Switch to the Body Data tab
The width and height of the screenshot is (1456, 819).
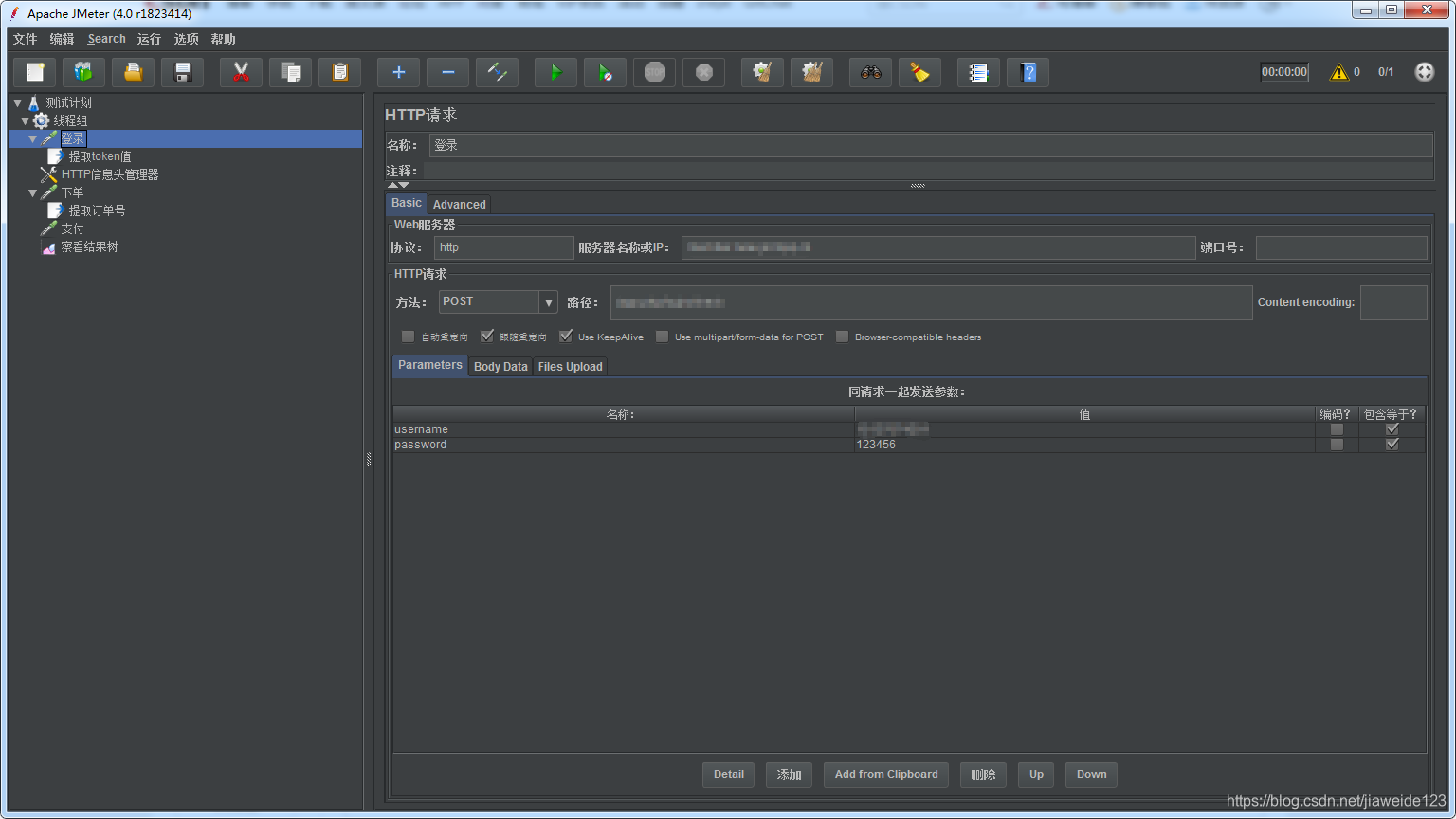(500, 366)
